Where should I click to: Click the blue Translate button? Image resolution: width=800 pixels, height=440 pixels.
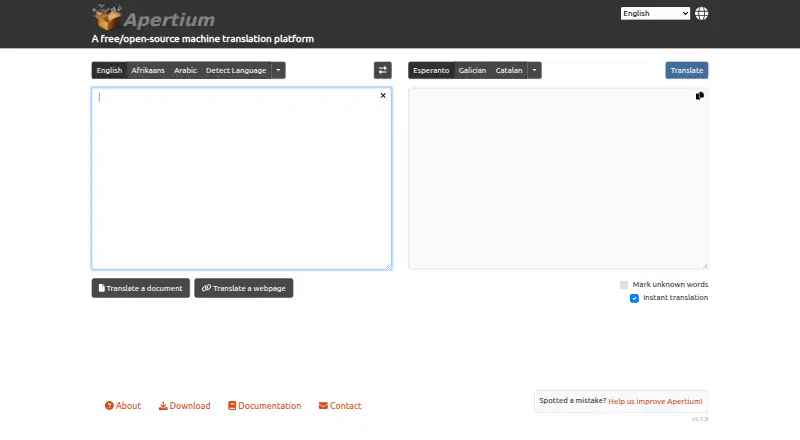687,70
